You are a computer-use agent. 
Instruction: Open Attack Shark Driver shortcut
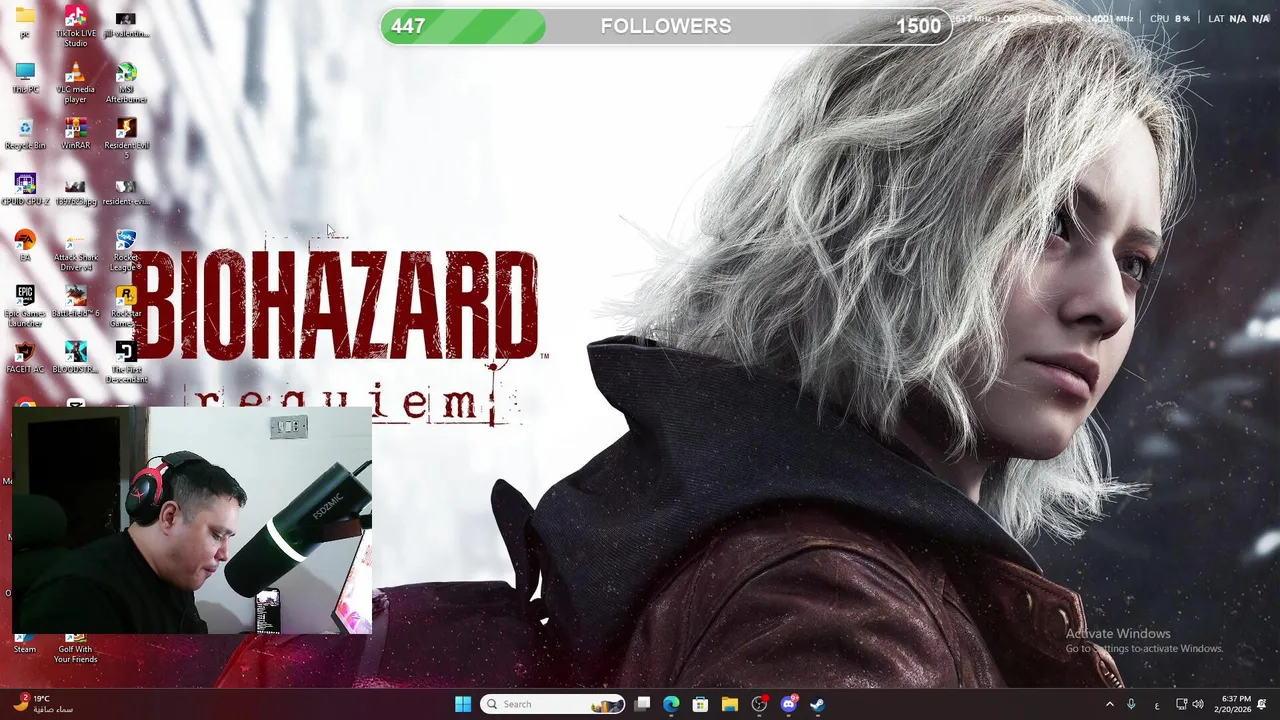(75, 250)
